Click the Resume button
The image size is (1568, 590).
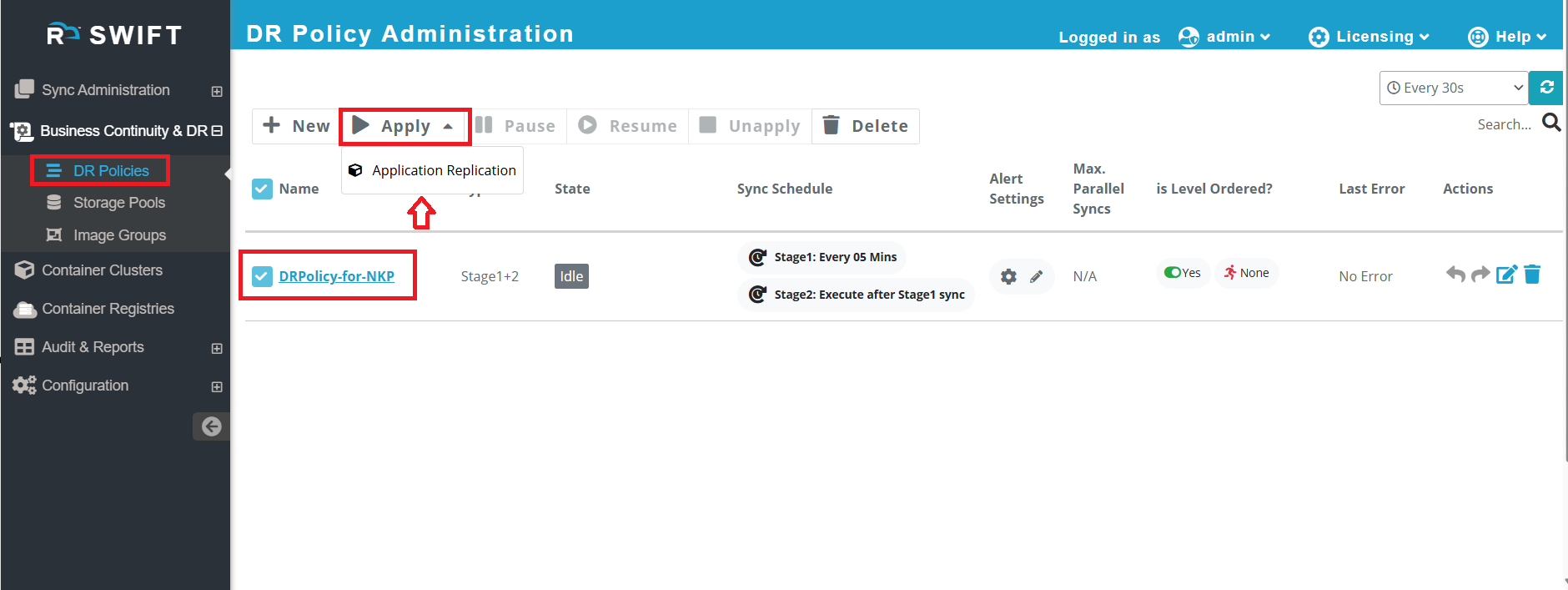pos(627,126)
